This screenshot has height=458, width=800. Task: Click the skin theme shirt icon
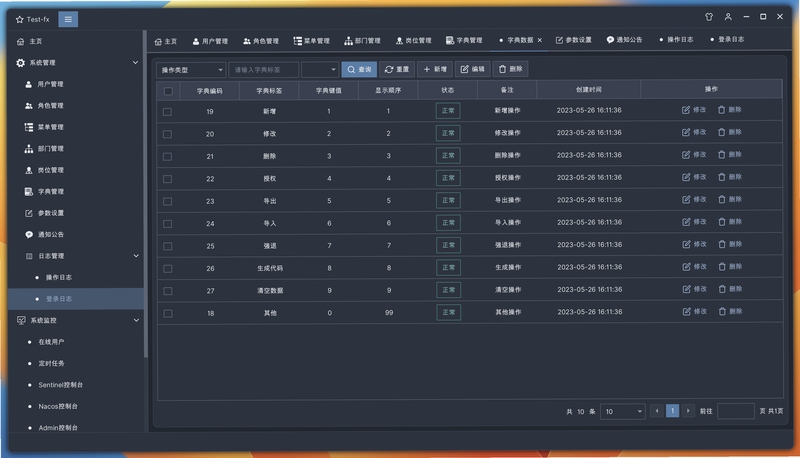point(709,17)
